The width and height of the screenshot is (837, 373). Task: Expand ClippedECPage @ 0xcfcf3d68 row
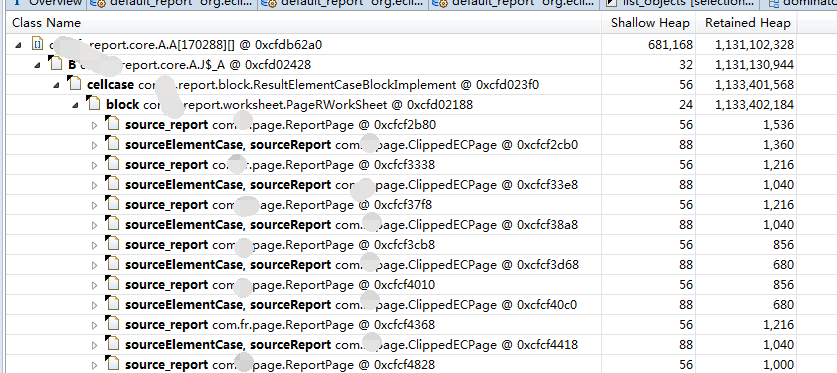(94, 265)
